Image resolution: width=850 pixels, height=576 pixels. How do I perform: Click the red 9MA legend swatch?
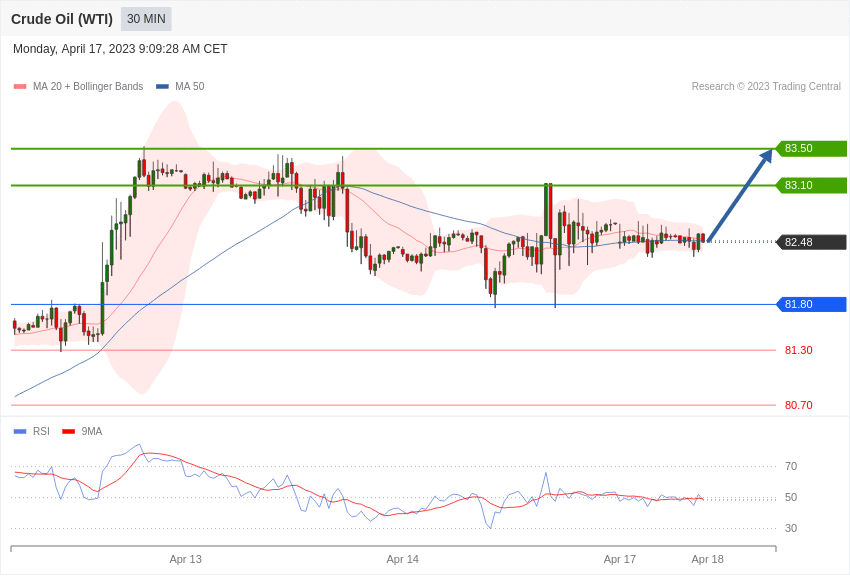point(69,432)
